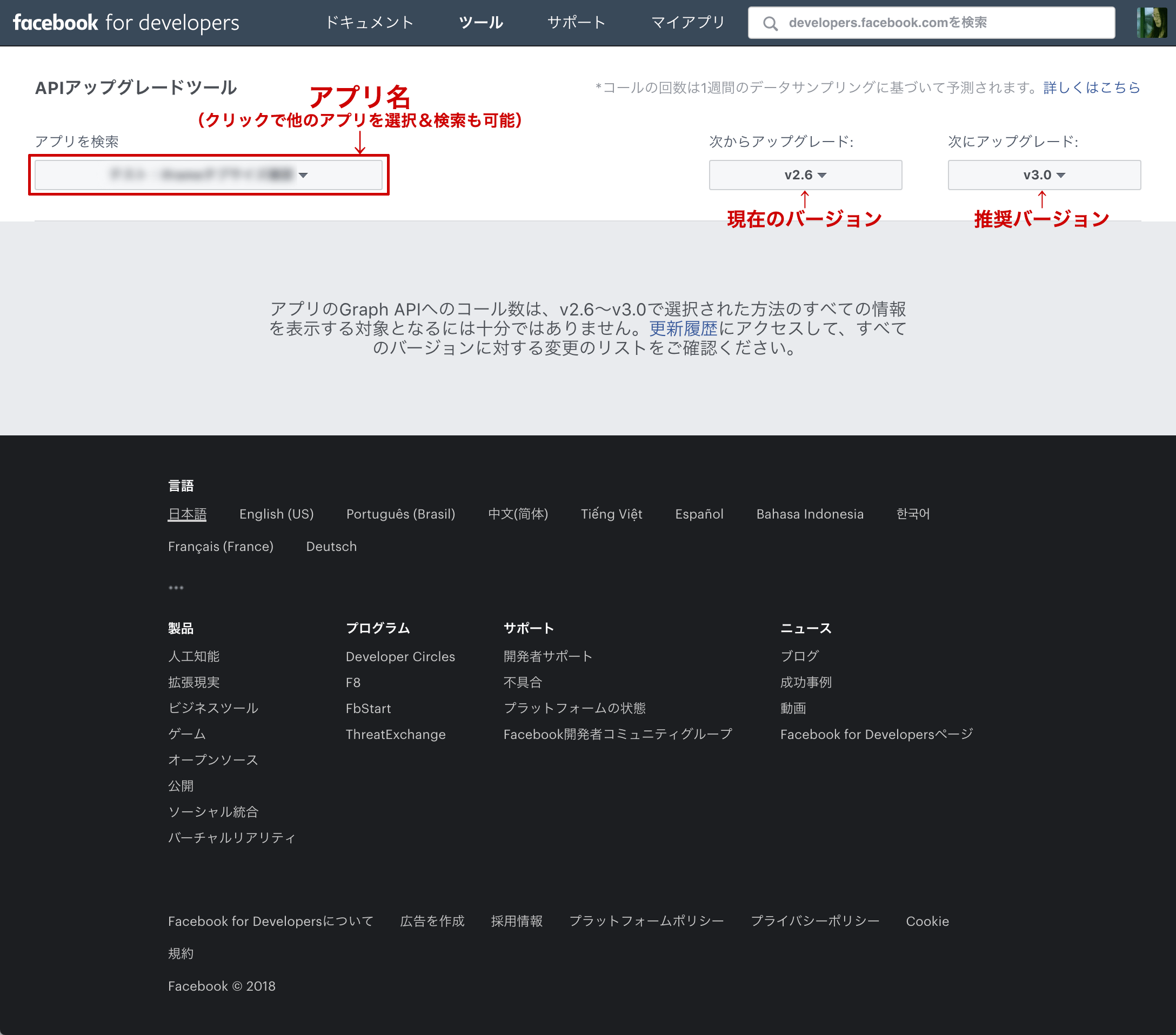Screen dimensions: 1176x1035
Task: Click the developers.facebook.com search field
Action: pyautogui.click(x=931, y=23)
